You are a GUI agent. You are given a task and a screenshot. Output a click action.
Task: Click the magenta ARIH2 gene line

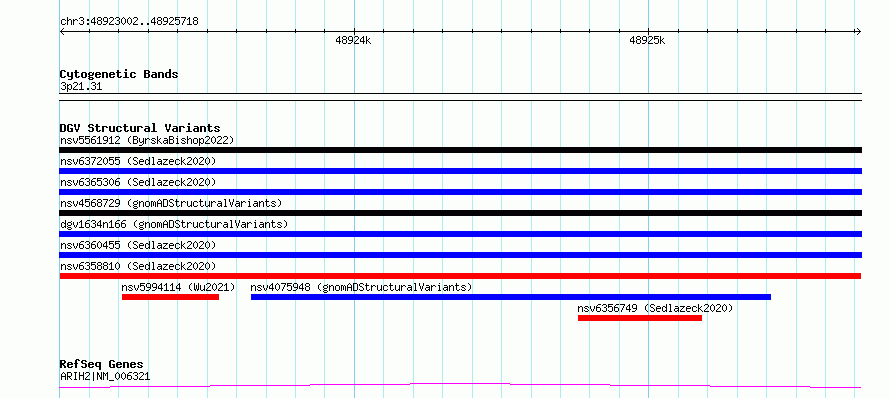(460, 386)
